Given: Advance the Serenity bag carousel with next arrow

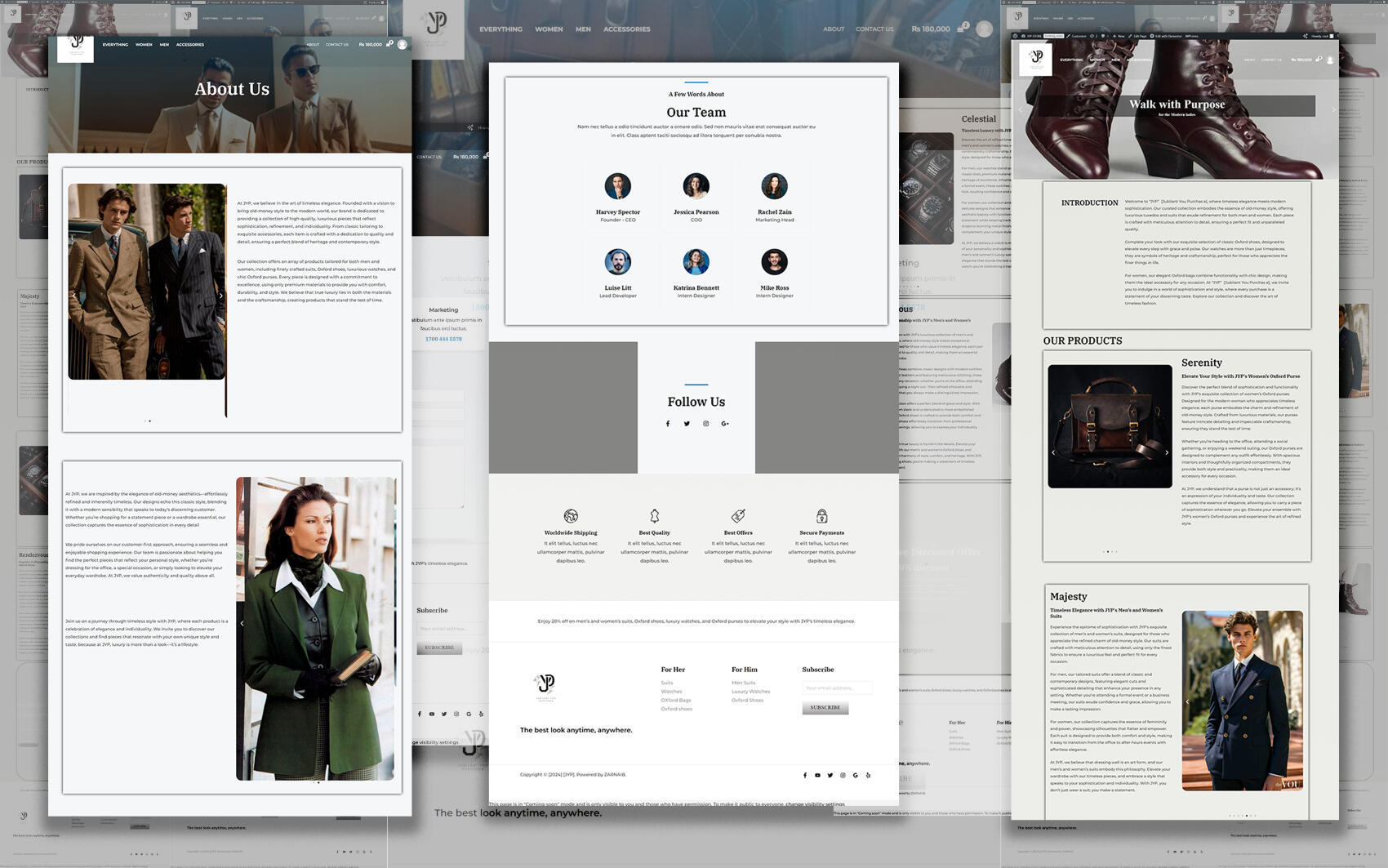Looking at the screenshot, I should [1167, 452].
